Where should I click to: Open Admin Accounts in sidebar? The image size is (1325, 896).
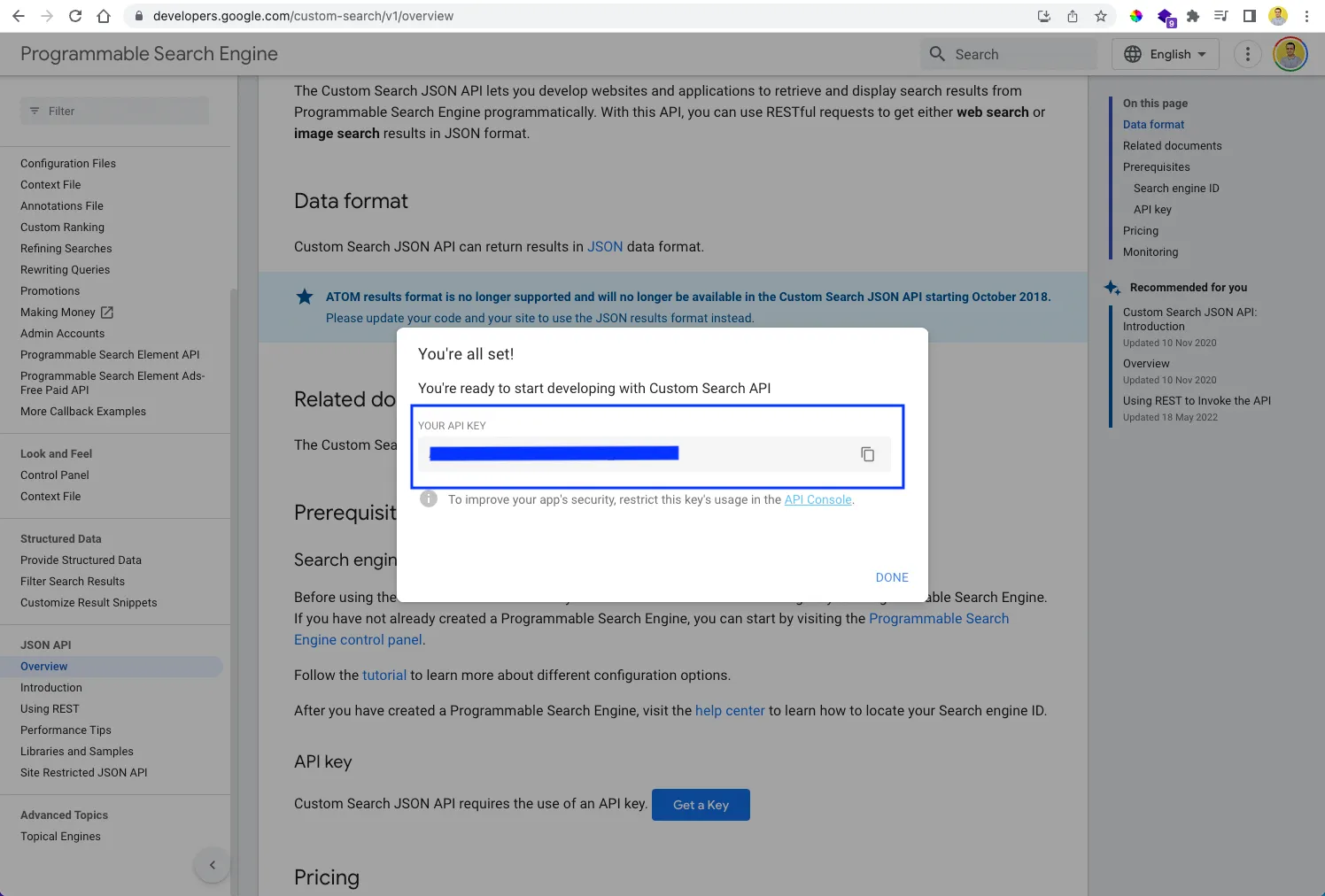(62, 334)
